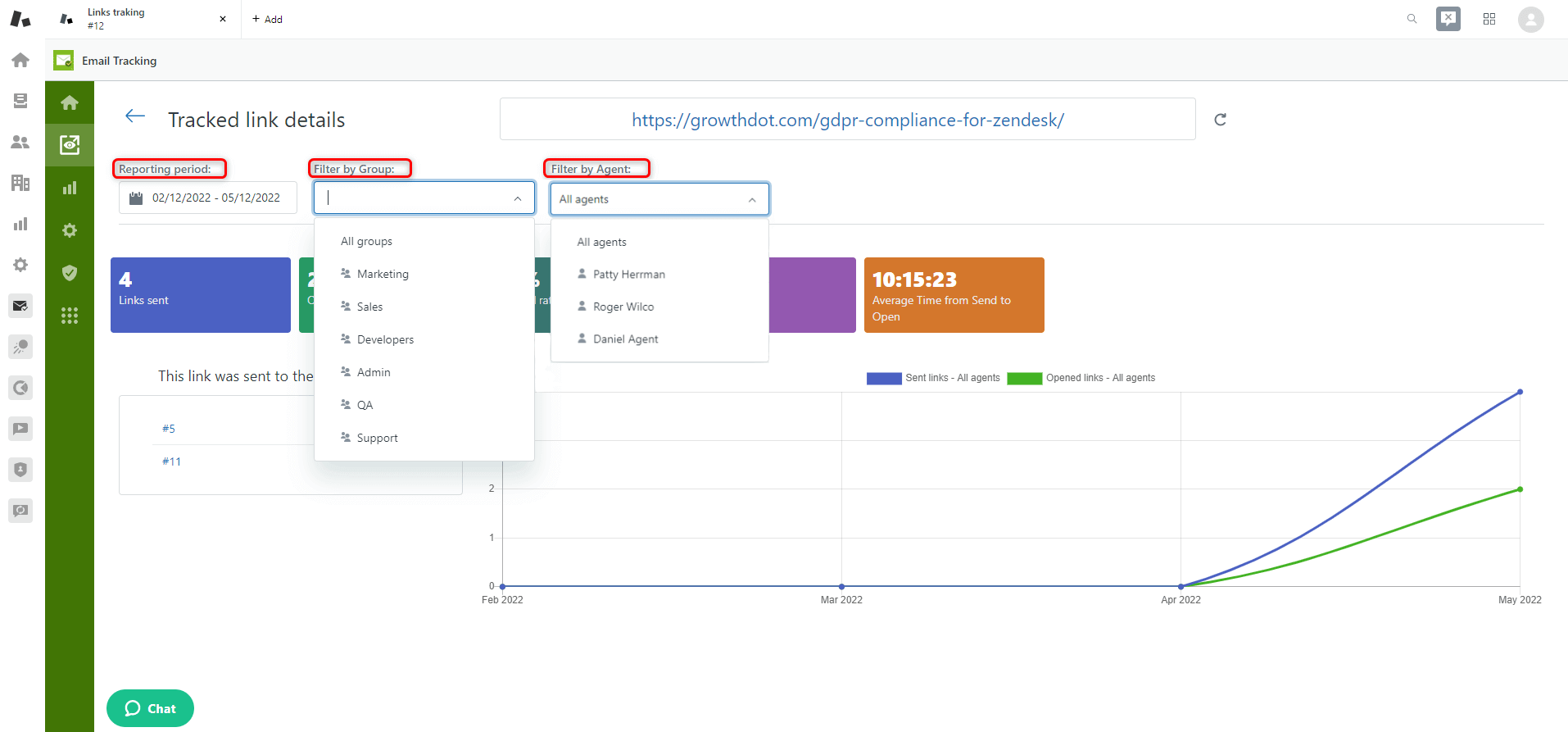This screenshot has height=732, width=1568.
Task: Toggle Opened links legend in chart
Action: tap(1081, 378)
